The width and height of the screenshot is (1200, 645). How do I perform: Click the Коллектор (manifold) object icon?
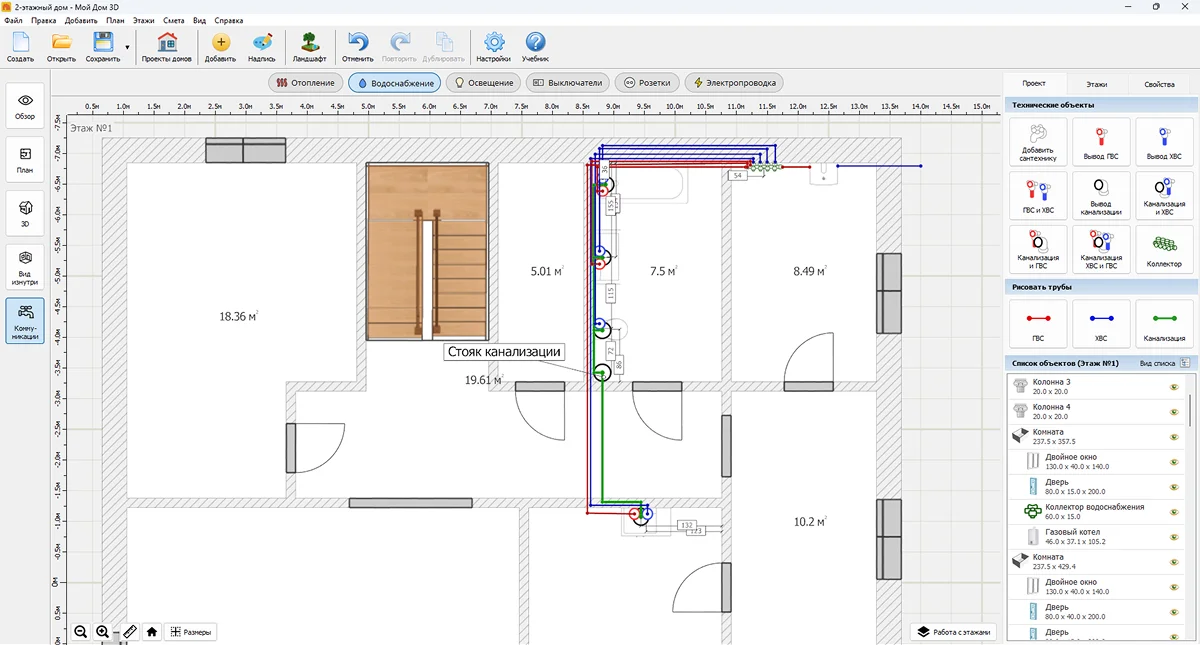[x=1163, y=249]
